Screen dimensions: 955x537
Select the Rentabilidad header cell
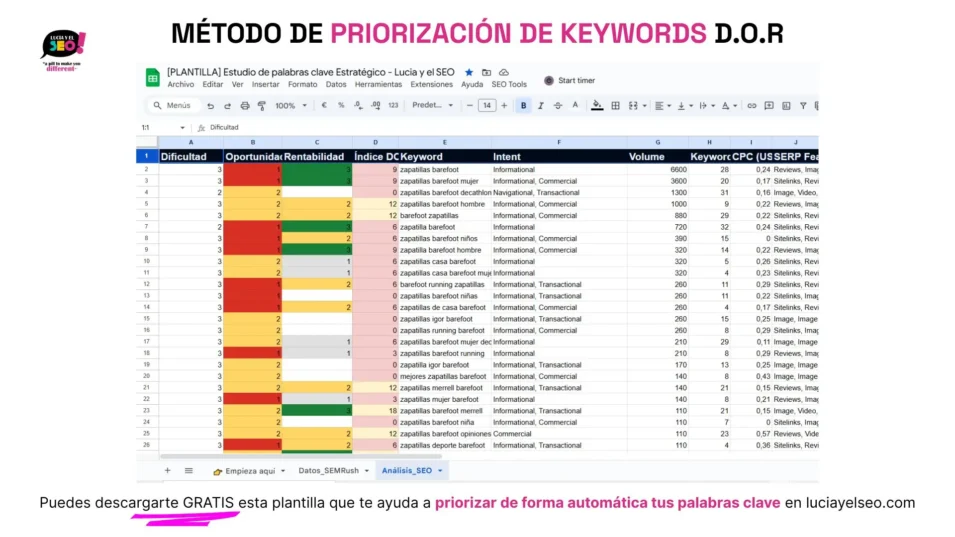point(317,156)
